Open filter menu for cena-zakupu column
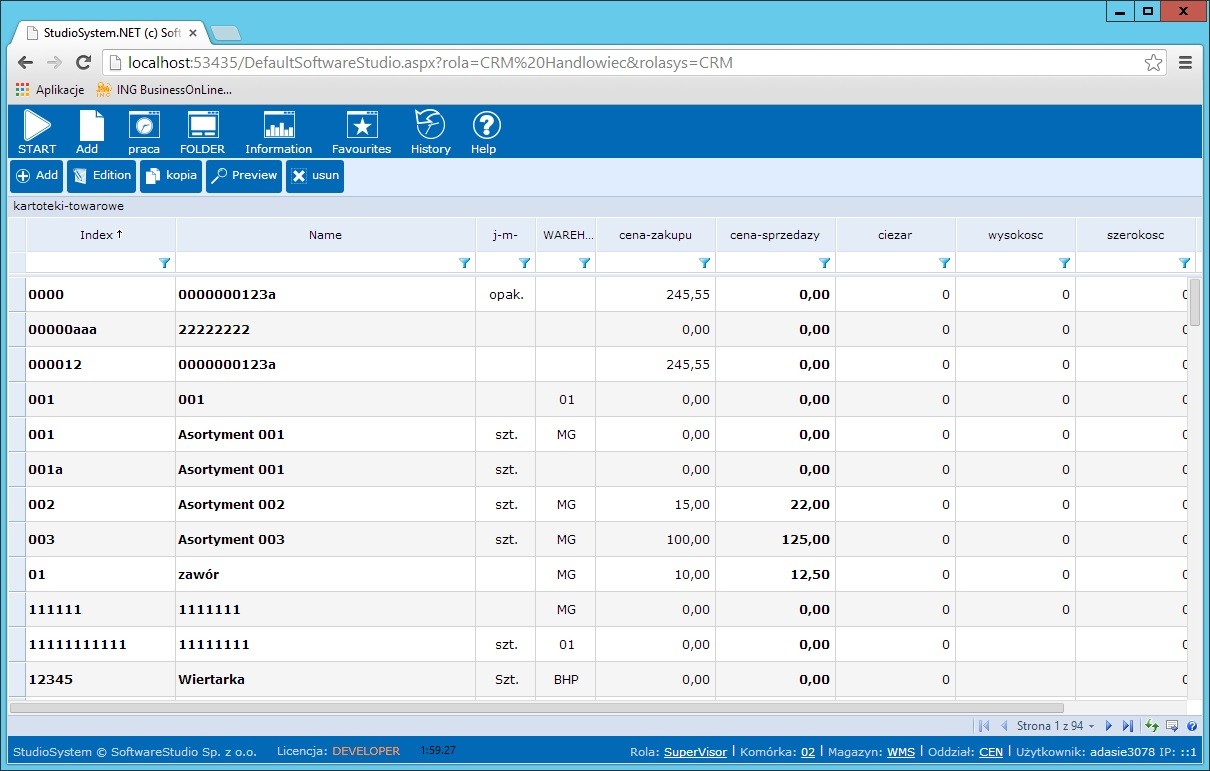The width and height of the screenshot is (1210, 771). pyautogui.click(x=704, y=263)
